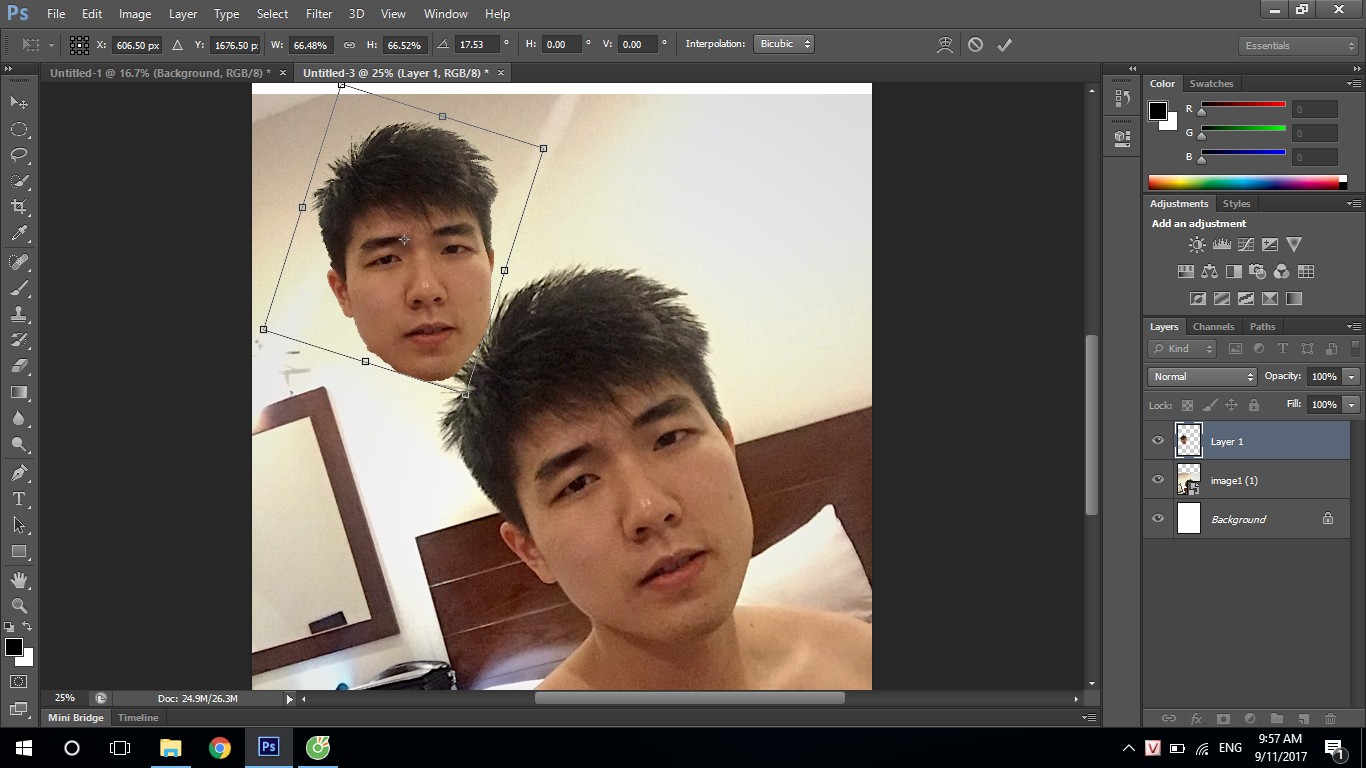
Task: Select the Eraser tool
Action: (19, 366)
